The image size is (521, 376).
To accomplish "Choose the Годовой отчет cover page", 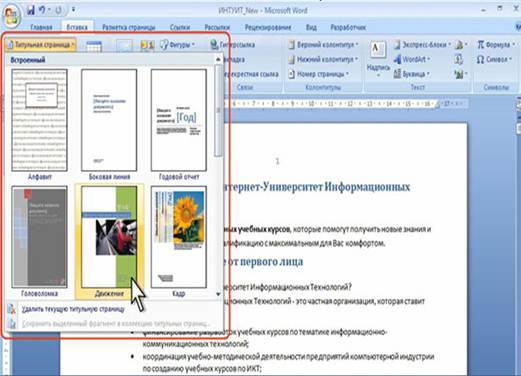I will [179, 125].
